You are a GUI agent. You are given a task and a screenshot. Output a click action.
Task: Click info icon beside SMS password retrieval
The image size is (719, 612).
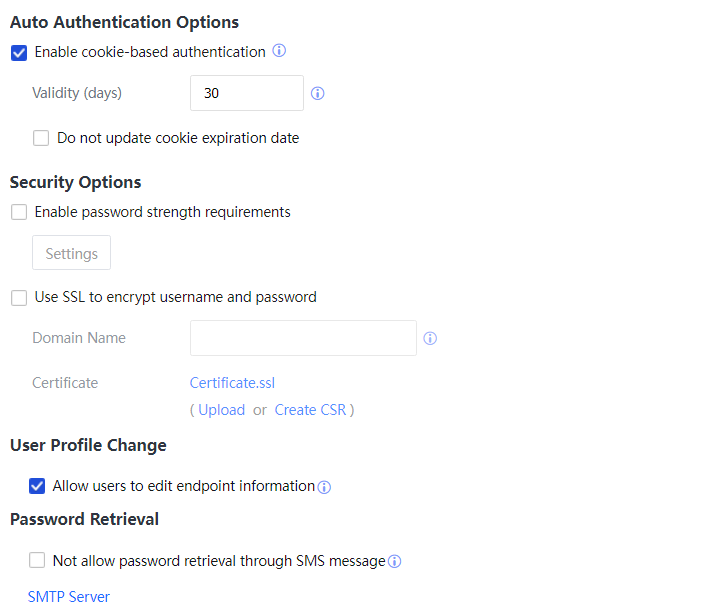(395, 562)
